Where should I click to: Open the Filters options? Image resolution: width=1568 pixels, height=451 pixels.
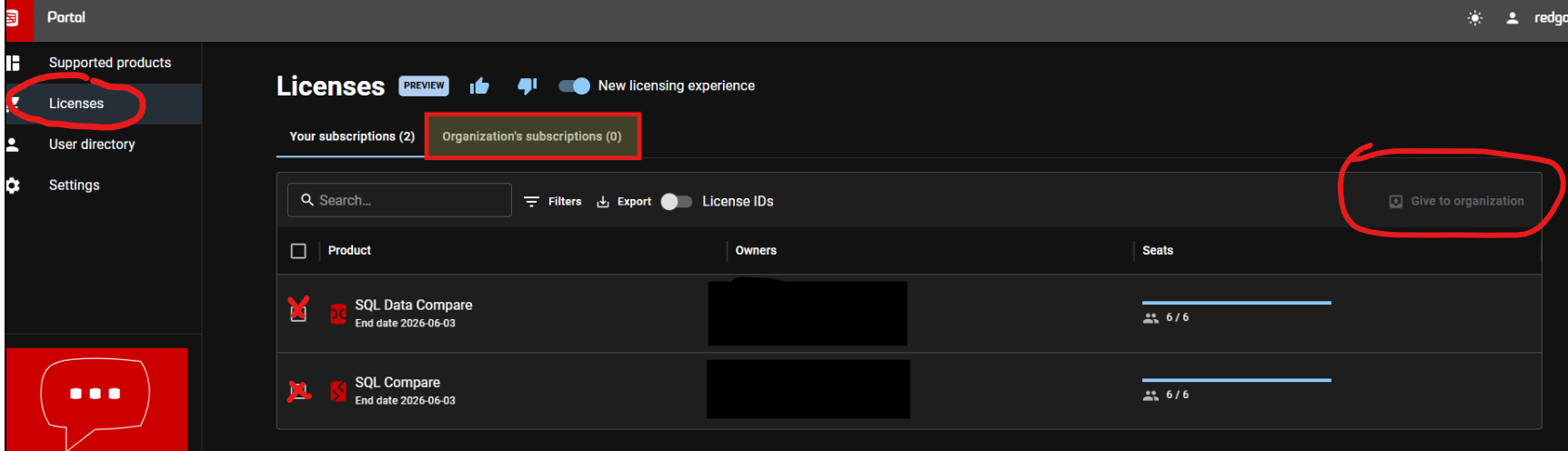pyautogui.click(x=553, y=202)
